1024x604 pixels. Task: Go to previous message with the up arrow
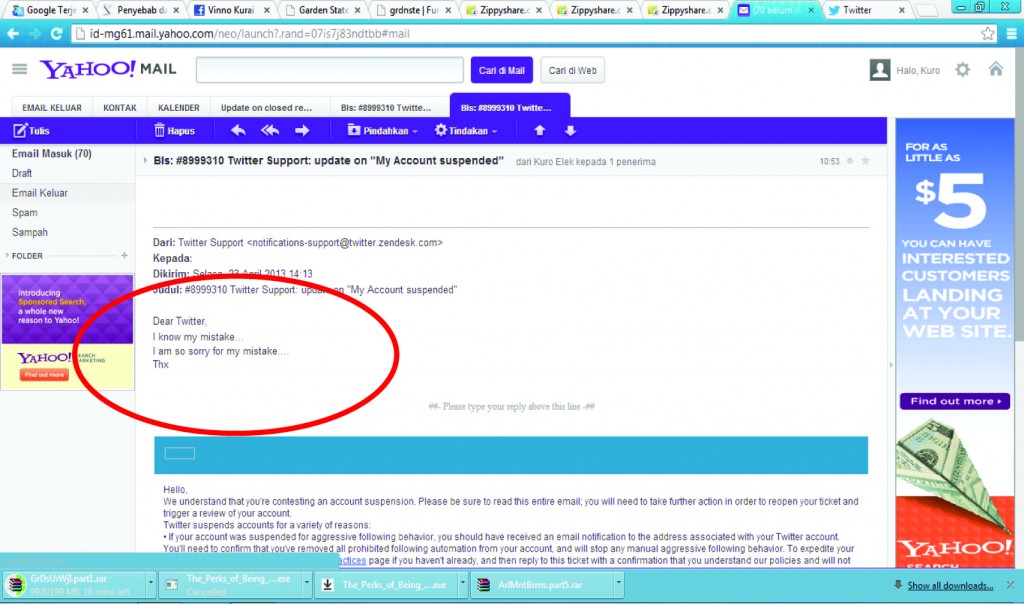(539, 131)
